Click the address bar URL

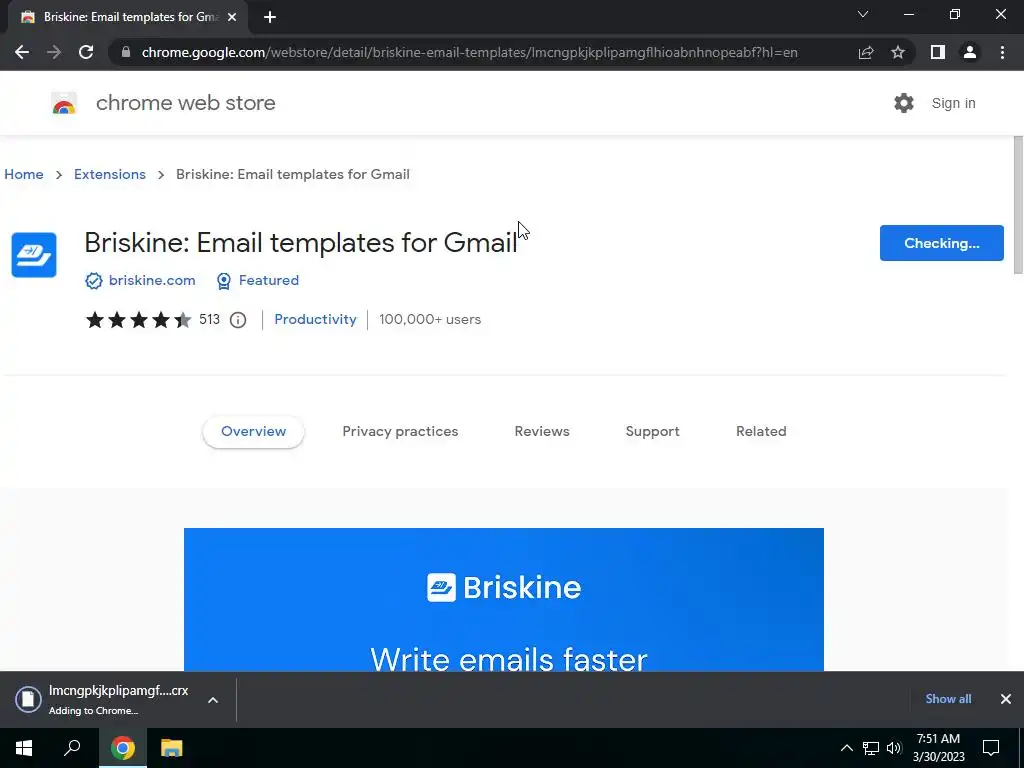click(x=470, y=52)
